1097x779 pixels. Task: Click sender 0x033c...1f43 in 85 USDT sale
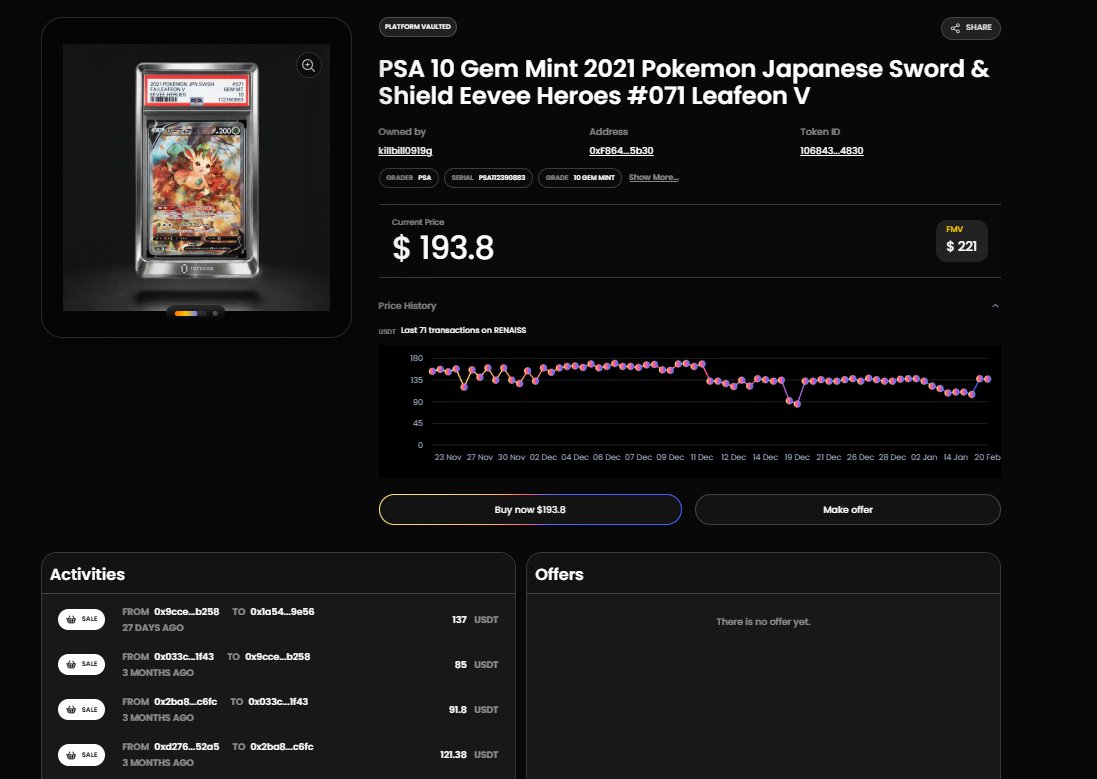coord(184,657)
